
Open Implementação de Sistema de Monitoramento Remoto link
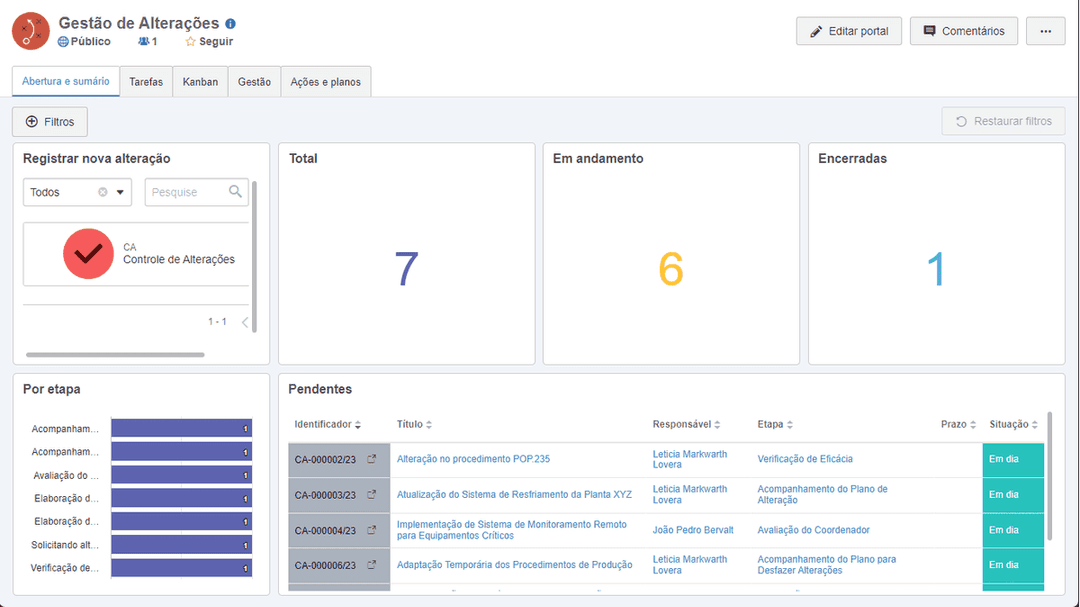click(x=512, y=530)
